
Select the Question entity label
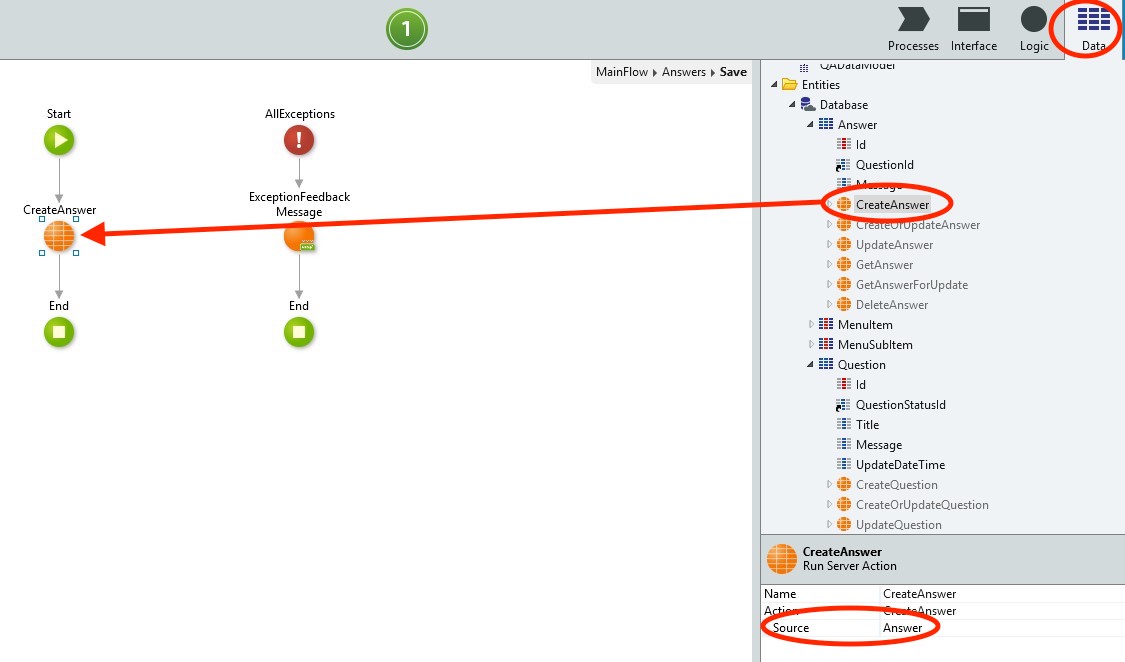862,364
